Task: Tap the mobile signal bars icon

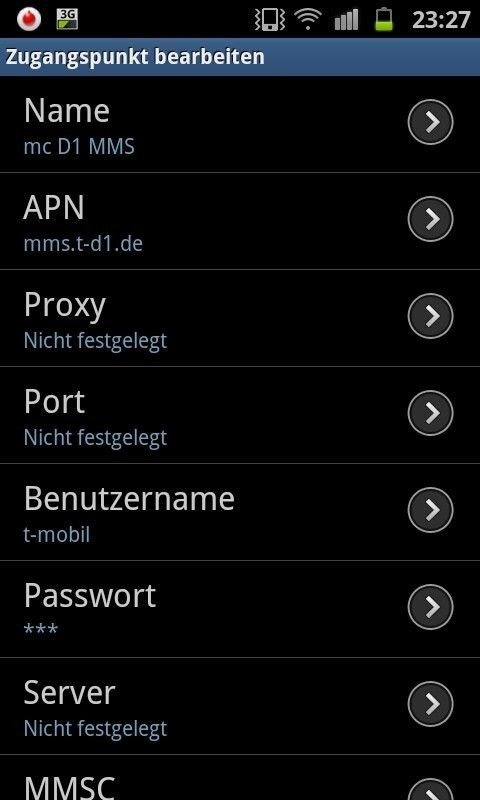Action: [x=346, y=20]
